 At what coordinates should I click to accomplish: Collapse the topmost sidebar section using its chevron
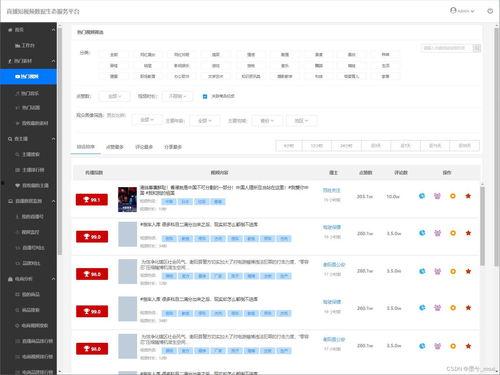53,30
